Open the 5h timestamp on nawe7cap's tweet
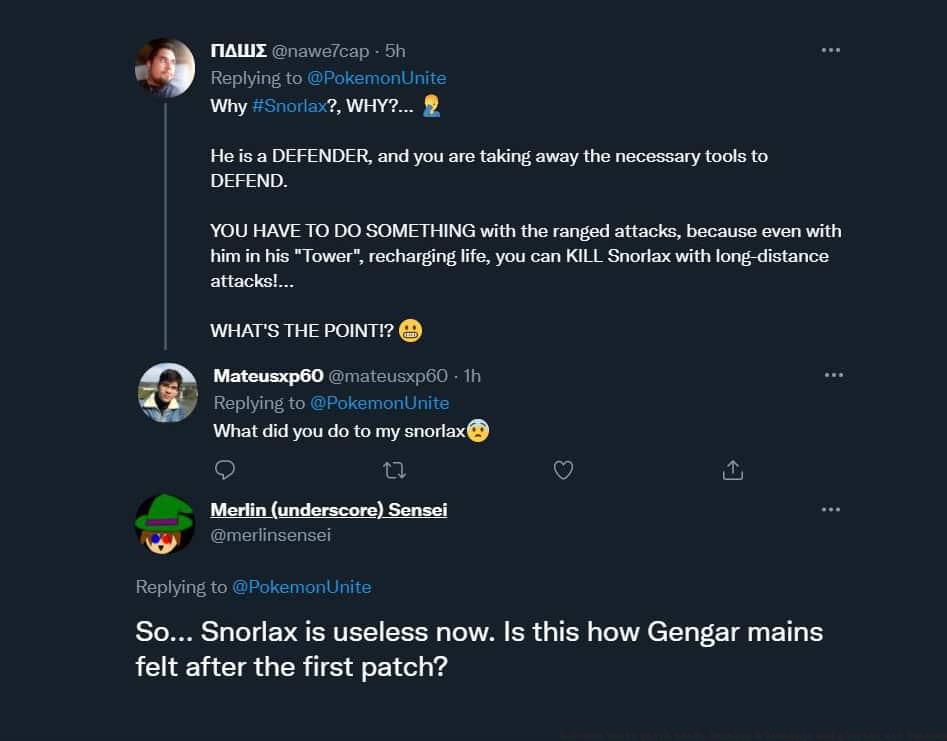Viewport: 947px width, 741px height. click(x=395, y=51)
